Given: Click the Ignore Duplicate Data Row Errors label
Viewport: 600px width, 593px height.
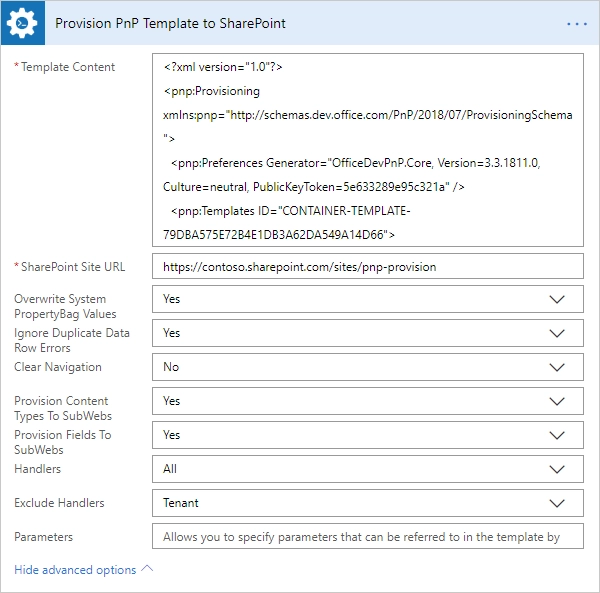Looking at the screenshot, I should 72,340.
